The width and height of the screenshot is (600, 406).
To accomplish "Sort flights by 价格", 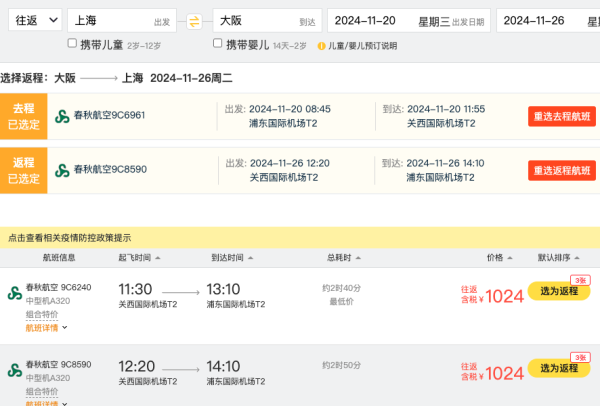I will click(499, 258).
